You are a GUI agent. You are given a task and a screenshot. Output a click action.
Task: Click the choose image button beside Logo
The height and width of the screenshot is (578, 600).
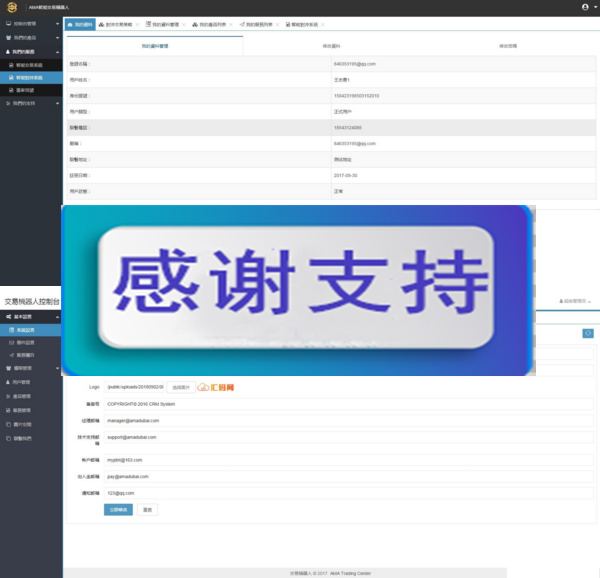pos(180,386)
